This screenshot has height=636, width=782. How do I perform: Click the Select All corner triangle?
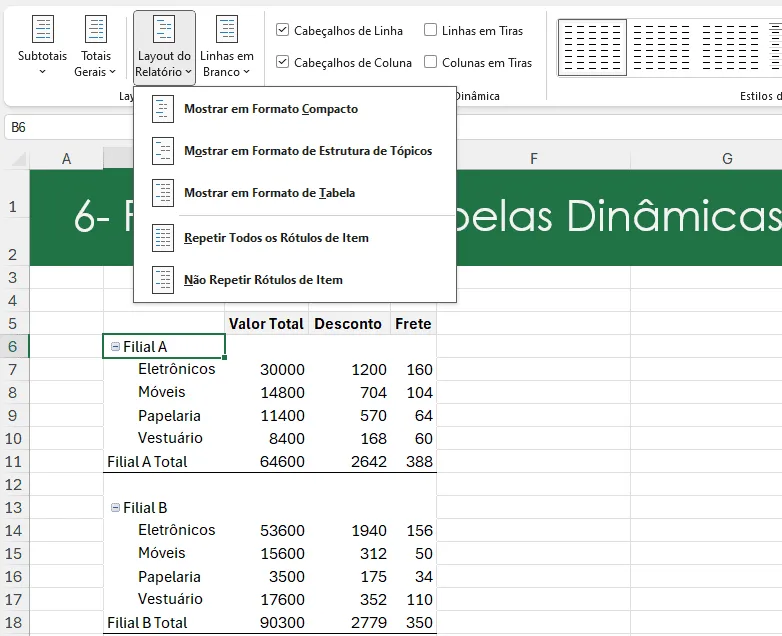tap(18, 159)
